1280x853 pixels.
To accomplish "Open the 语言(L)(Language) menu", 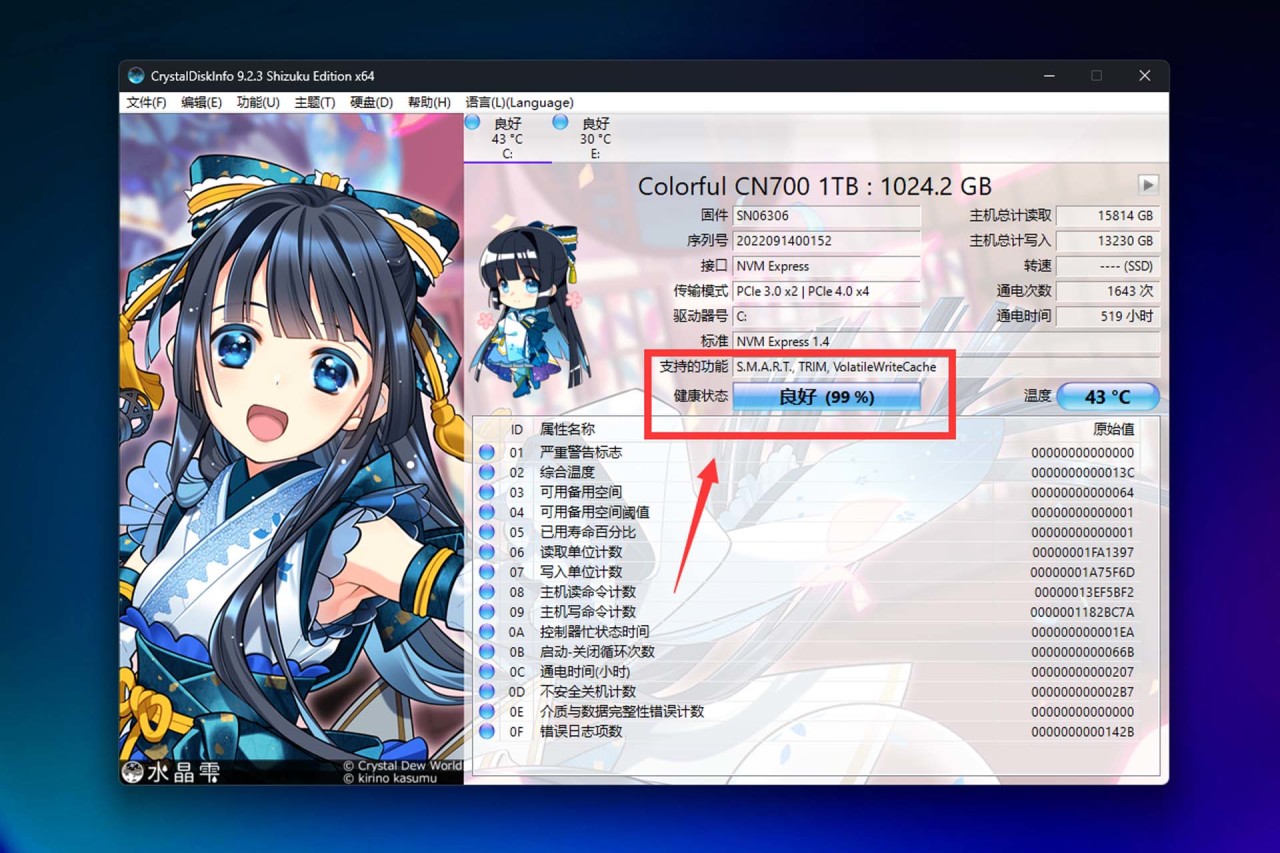I will click(520, 102).
